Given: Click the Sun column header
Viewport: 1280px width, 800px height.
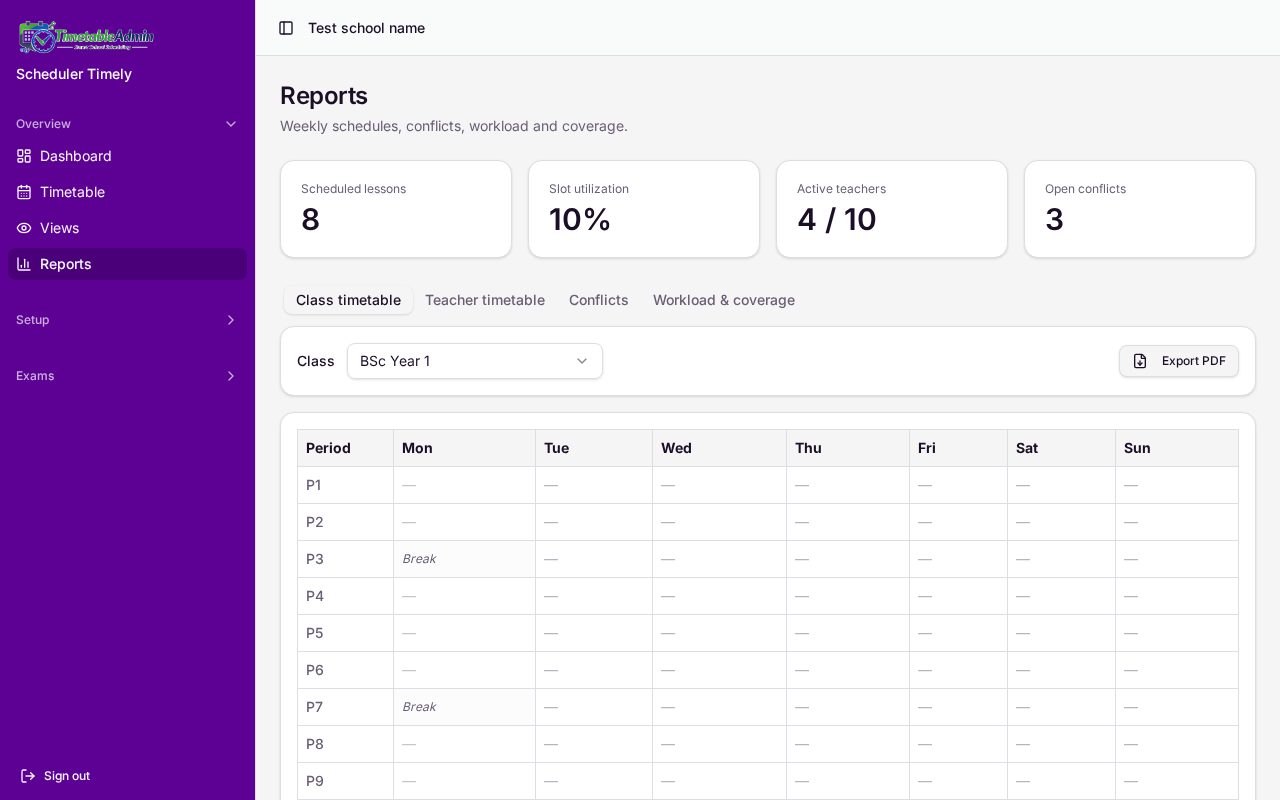Looking at the screenshot, I should point(1177,448).
